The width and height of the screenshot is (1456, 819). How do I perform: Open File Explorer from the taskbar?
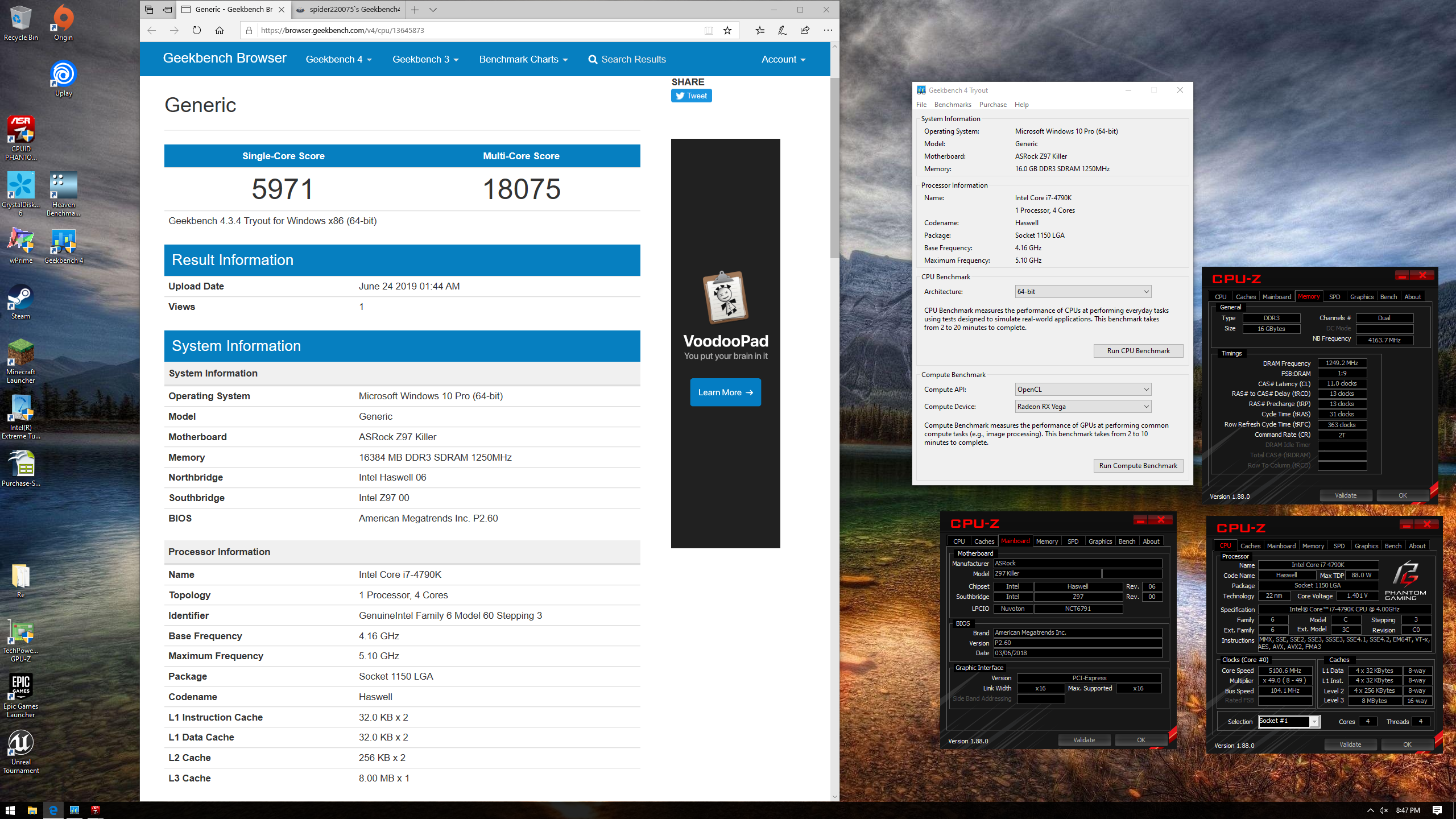coord(32,810)
